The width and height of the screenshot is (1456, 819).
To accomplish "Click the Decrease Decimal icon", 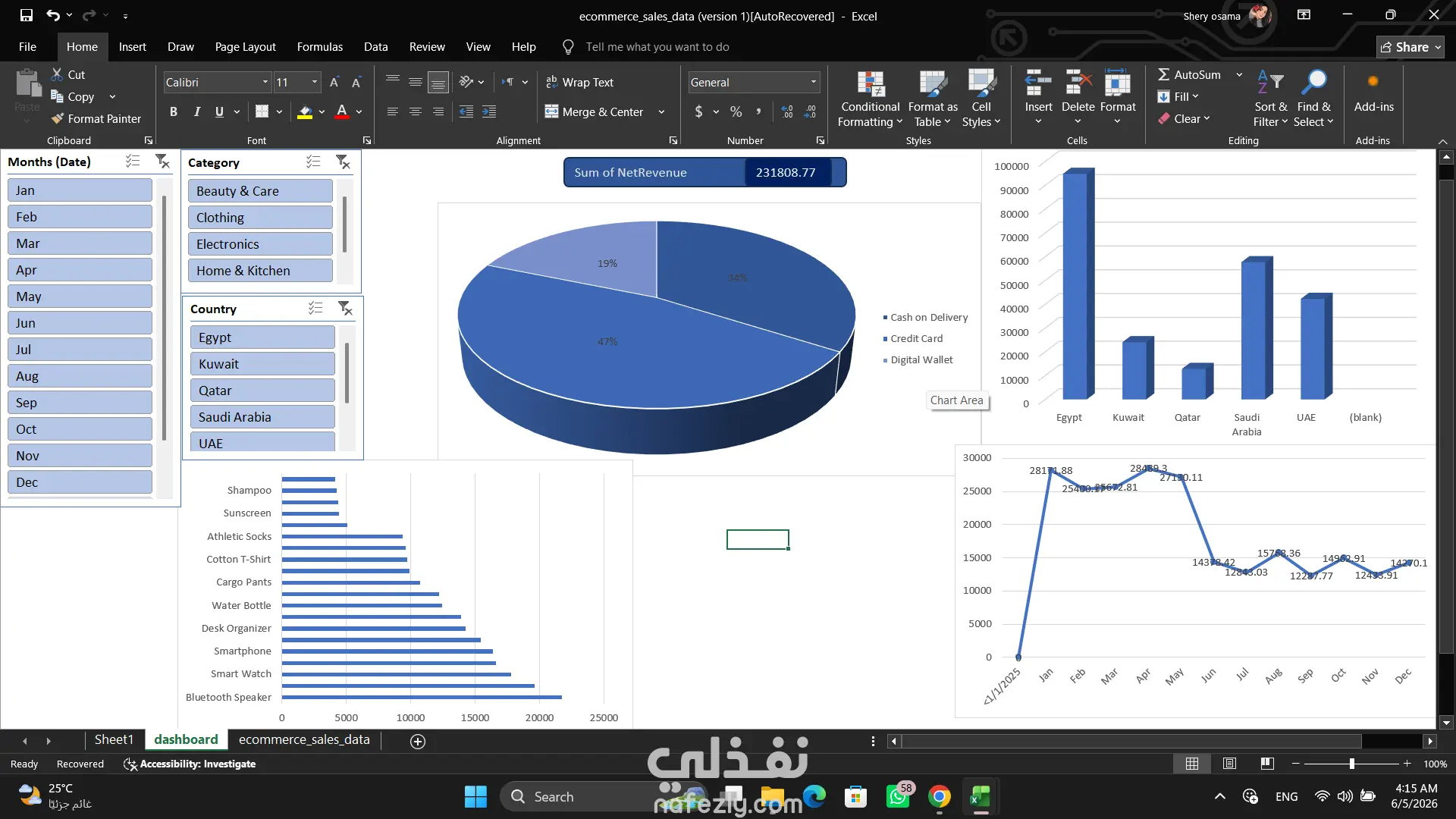I will [x=811, y=111].
